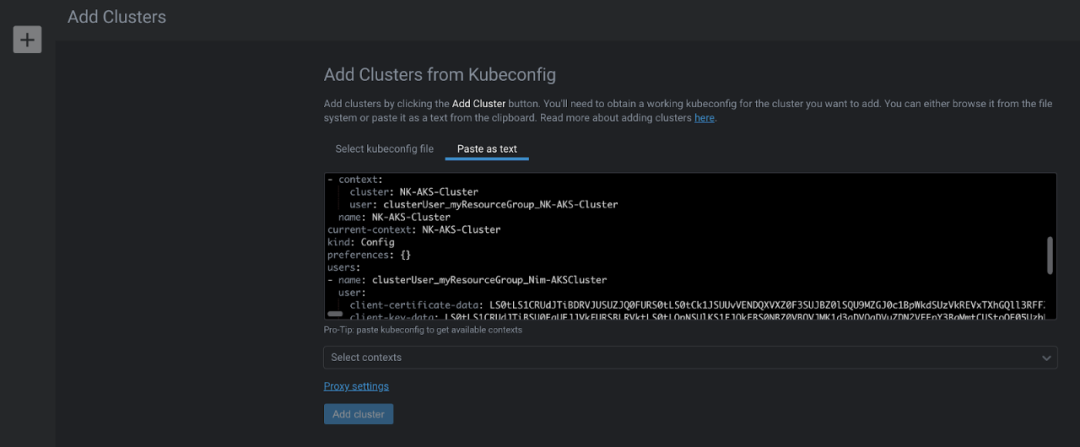Click the Add Clusters page title
The height and width of the screenshot is (447, 1080).
tap(116, 17)
